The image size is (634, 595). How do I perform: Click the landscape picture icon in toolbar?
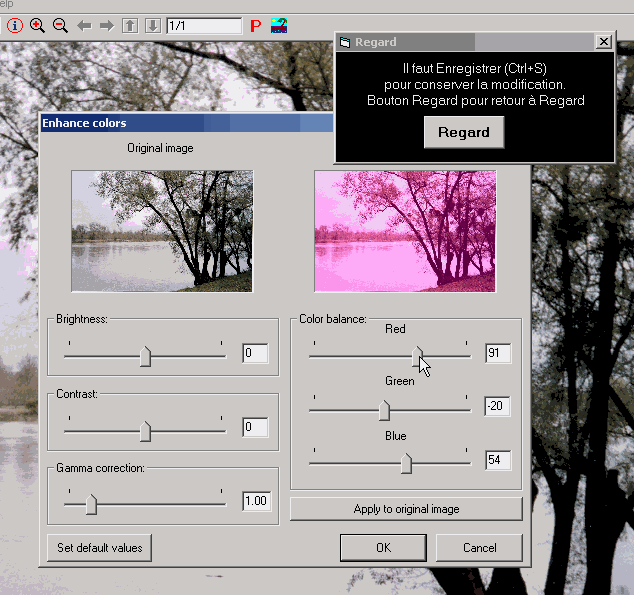pos(279,26)
